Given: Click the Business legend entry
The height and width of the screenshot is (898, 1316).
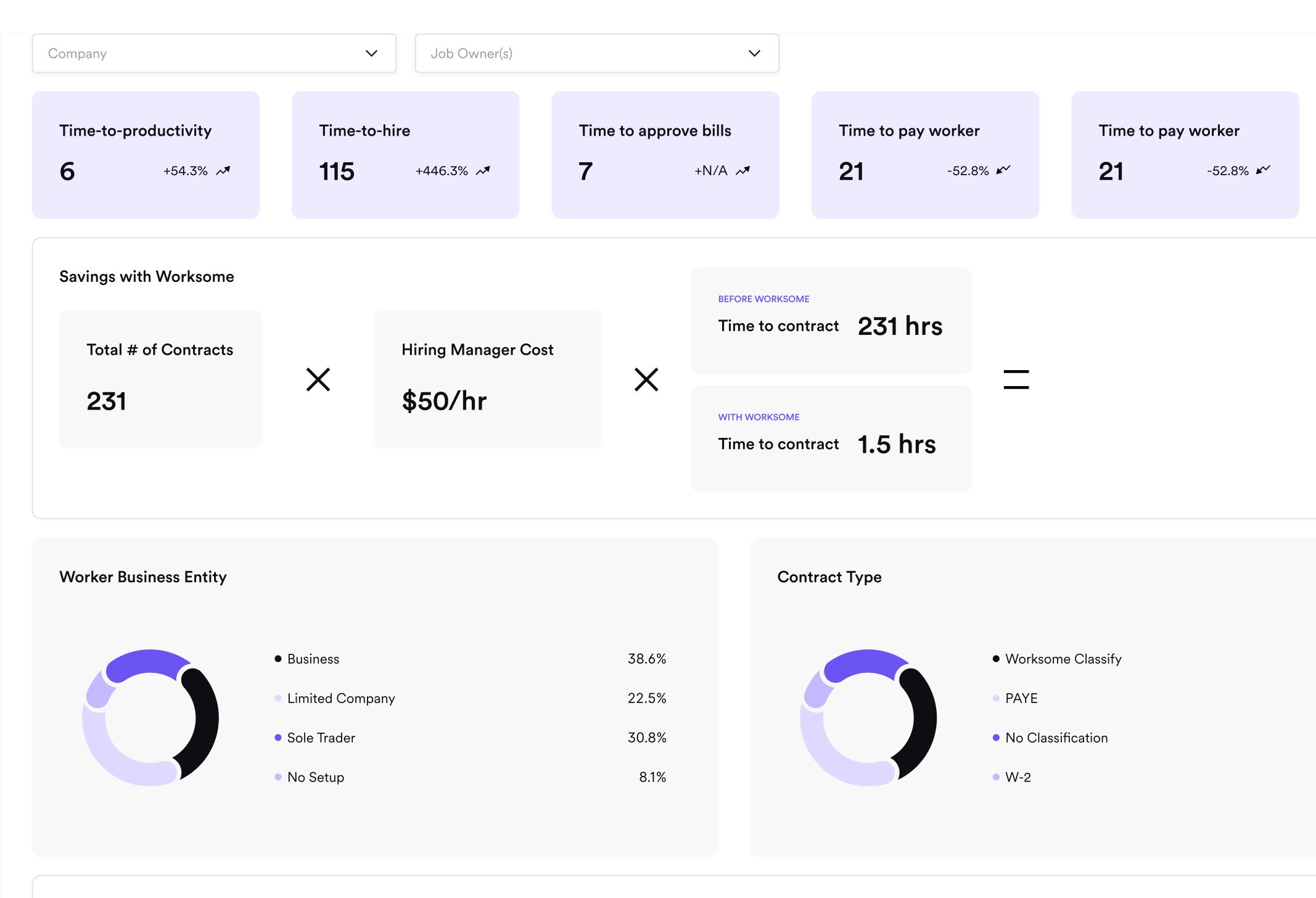Looking at the screenshot, I should 313,659.
